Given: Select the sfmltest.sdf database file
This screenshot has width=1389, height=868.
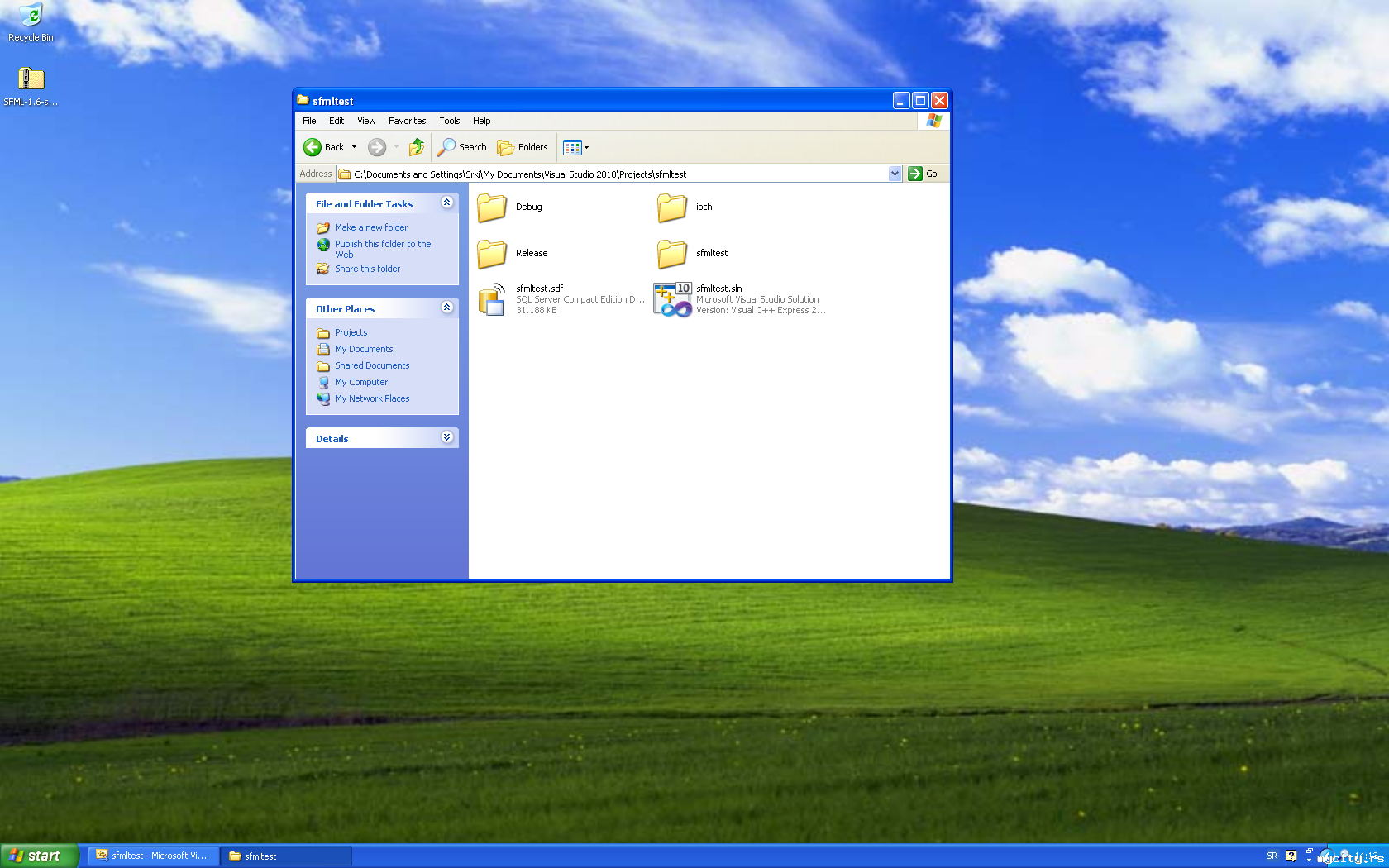Looking at the screenshot, I should (493, 299).
